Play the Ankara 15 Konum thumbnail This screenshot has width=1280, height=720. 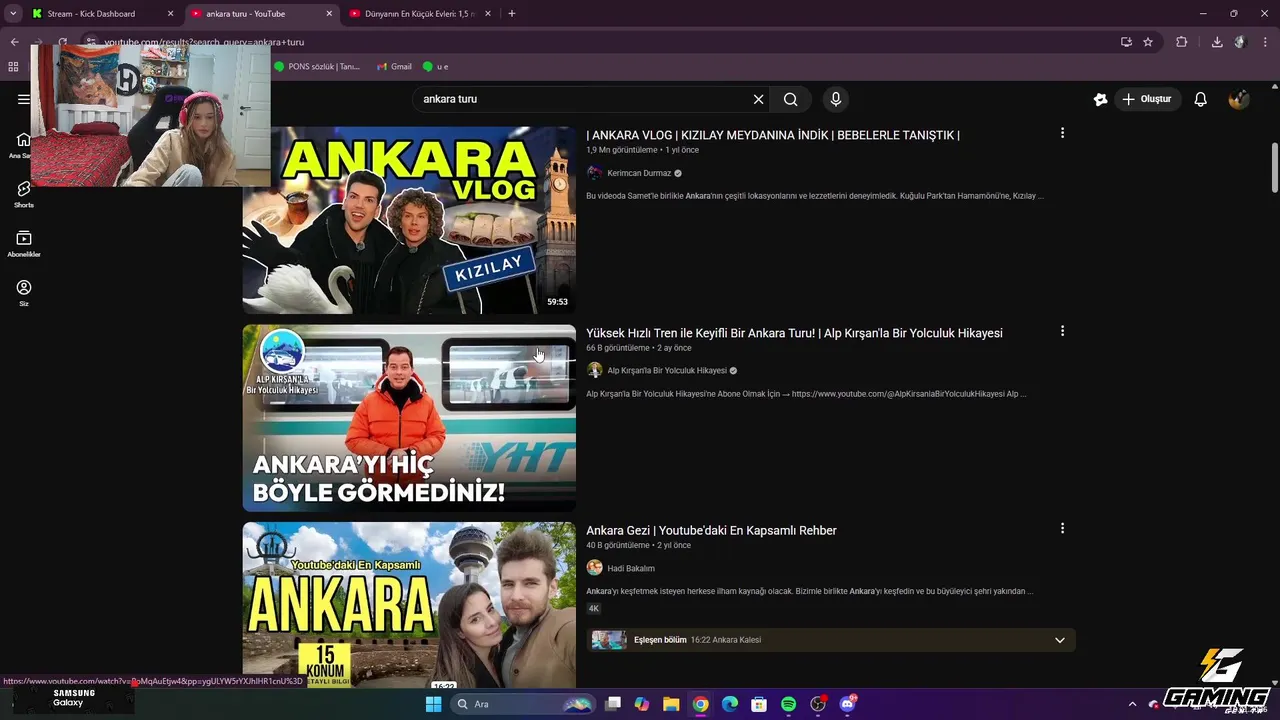point(409,605)
